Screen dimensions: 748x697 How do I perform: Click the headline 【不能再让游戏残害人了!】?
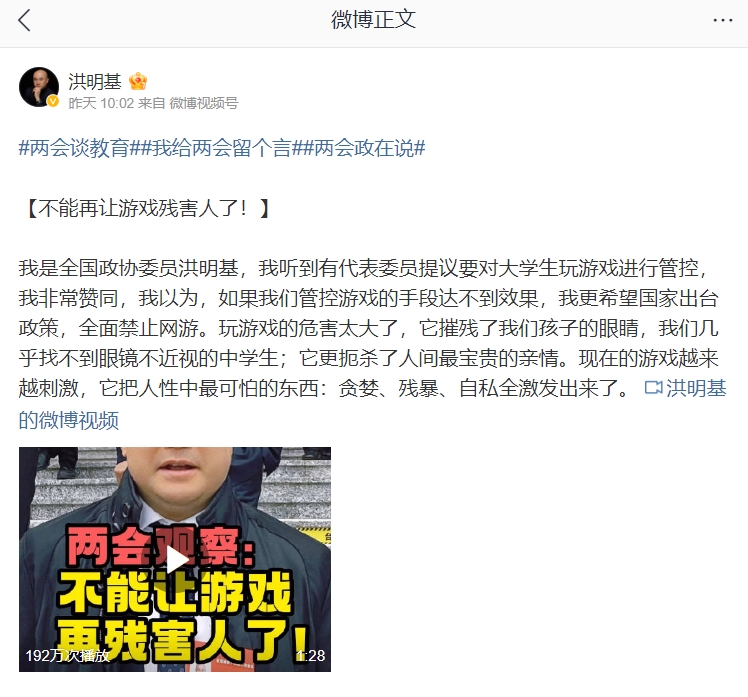[x=144, y=208]
